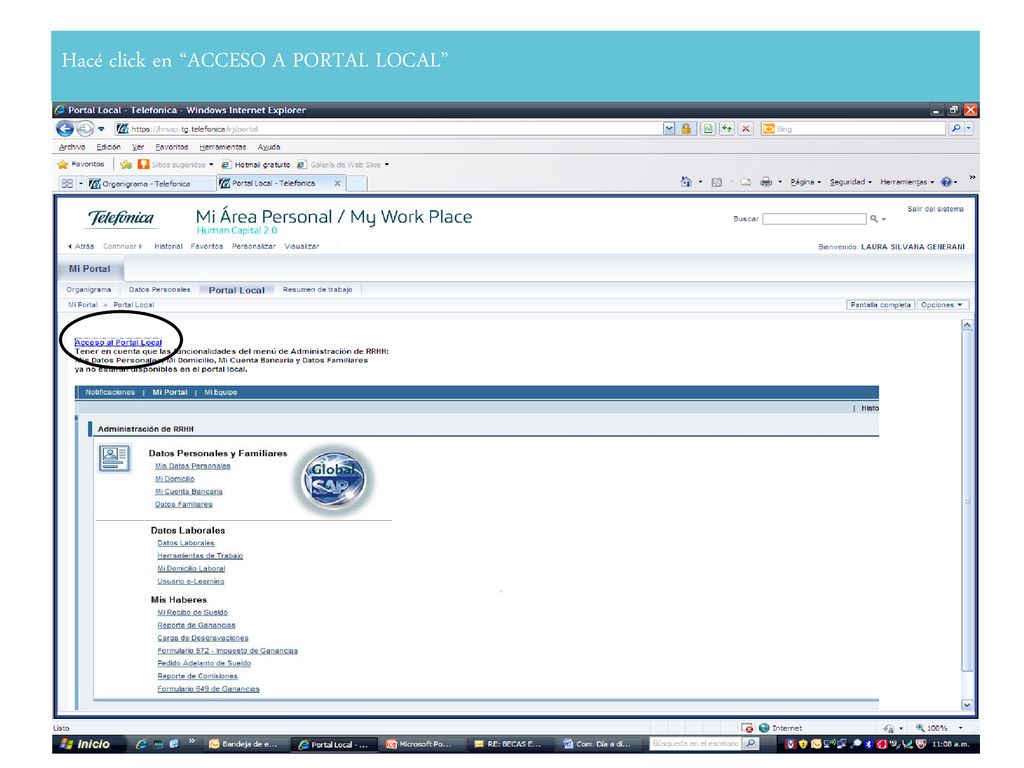Image resolution: width=1024 pixels, height=768 pixels.
Task: Expand Sitios sugeridos dropdown
Action: click(x=211, y=165)
